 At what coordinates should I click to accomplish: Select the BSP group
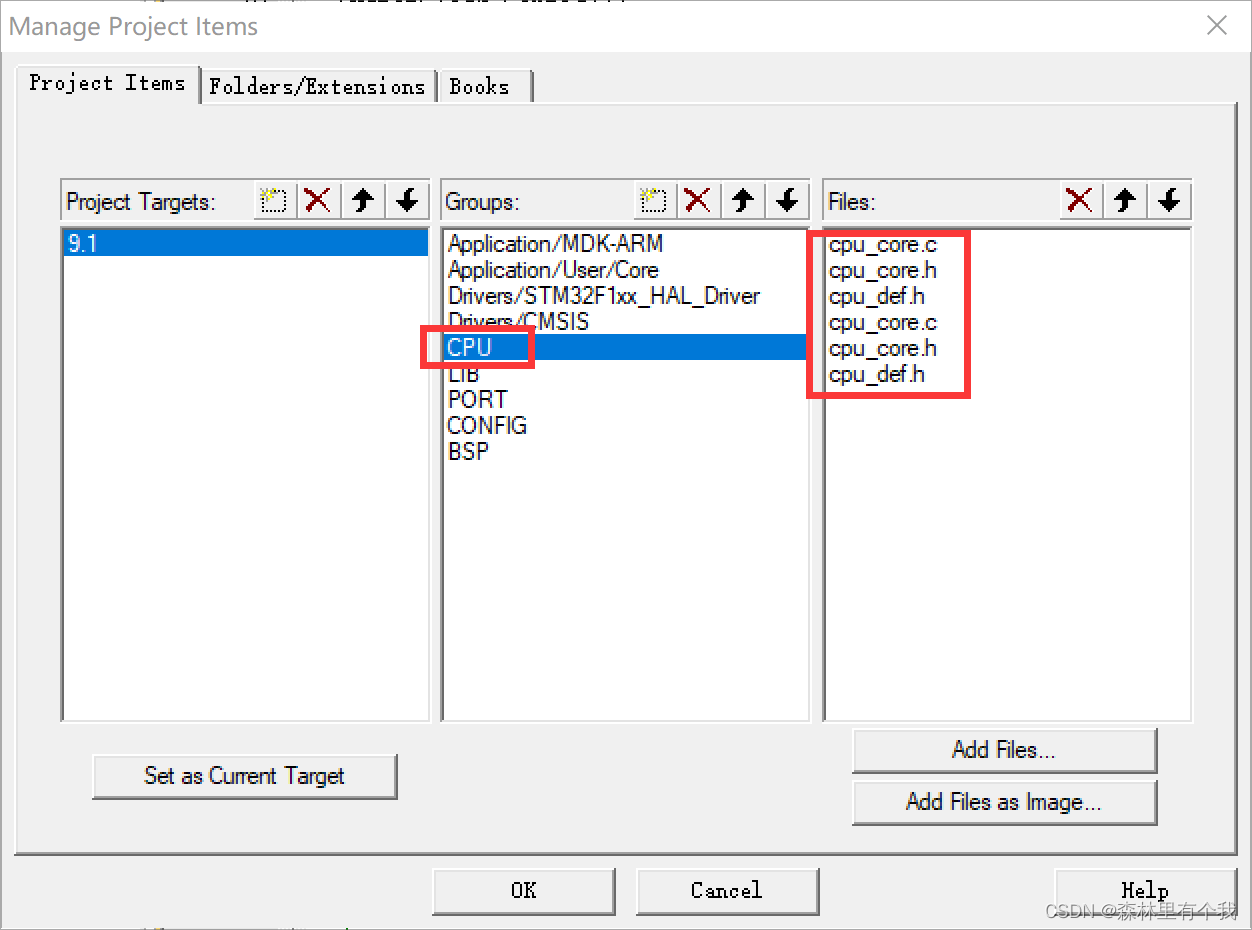coord(625,451)
